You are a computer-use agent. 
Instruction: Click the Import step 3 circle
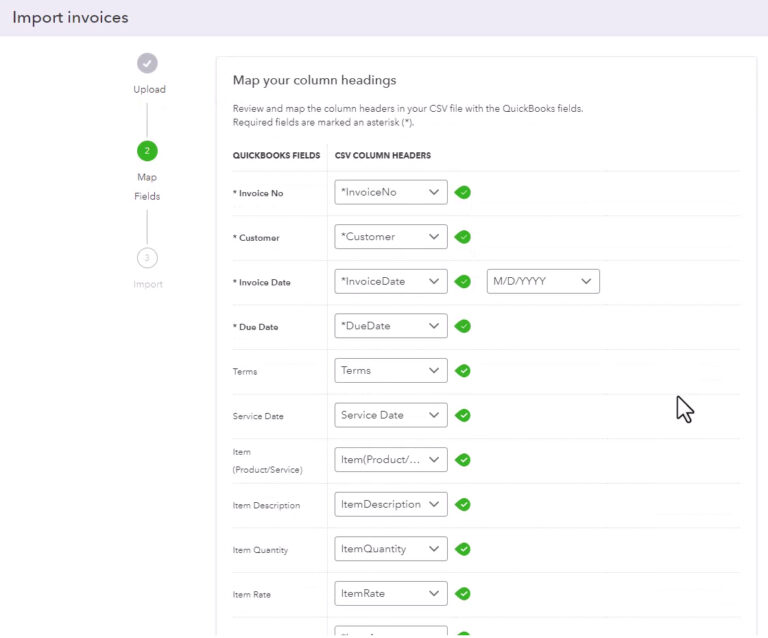pos(147,258)
